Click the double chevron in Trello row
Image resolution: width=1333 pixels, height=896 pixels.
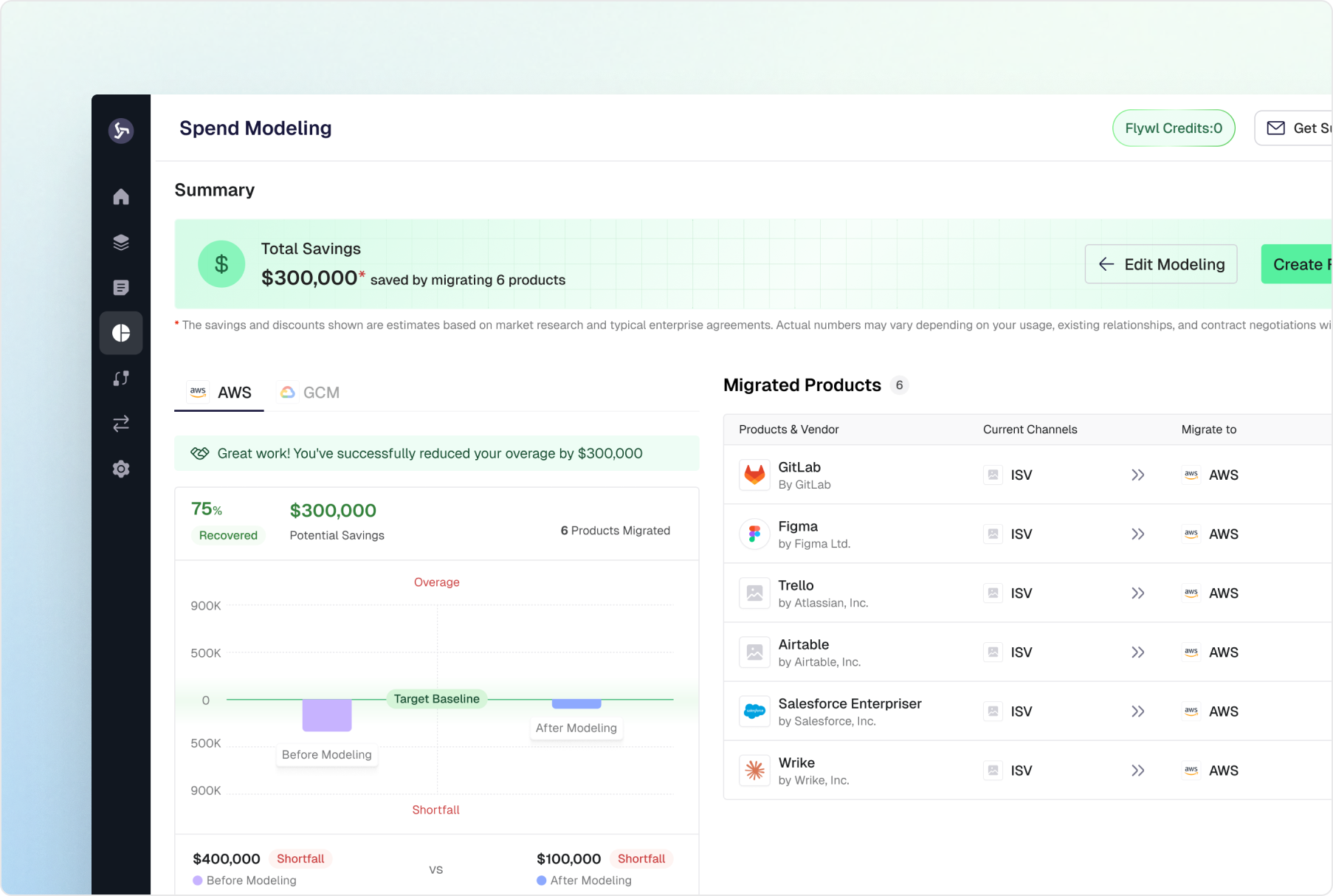coord(1138,593)
